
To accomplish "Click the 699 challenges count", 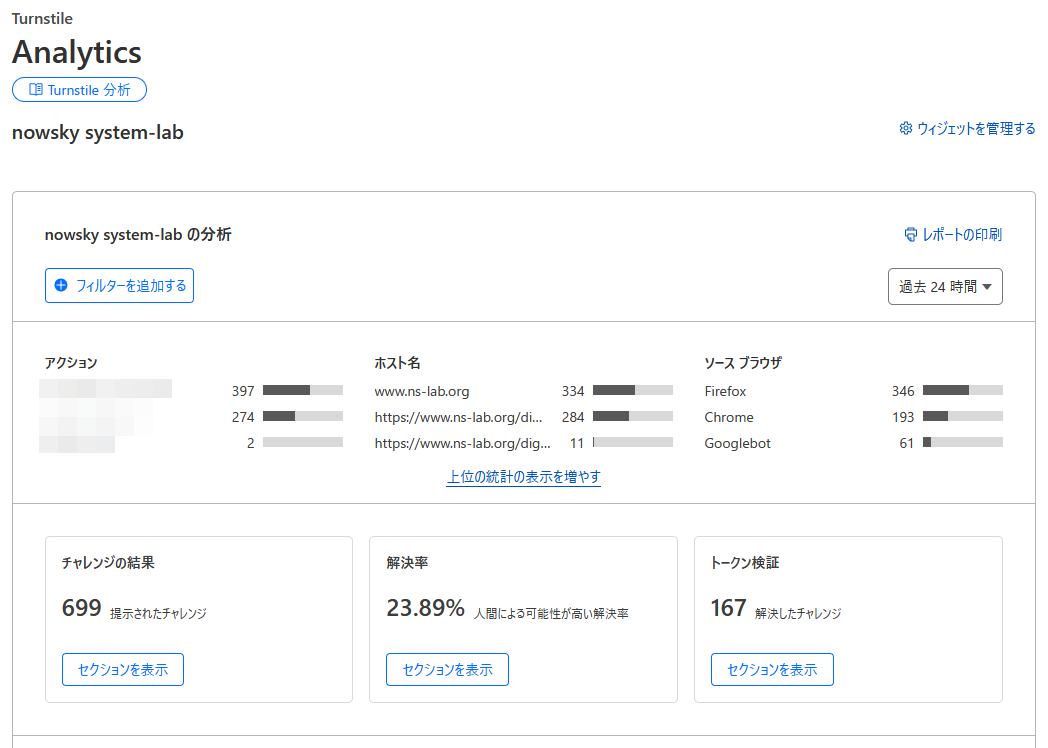I will point(82,608).
